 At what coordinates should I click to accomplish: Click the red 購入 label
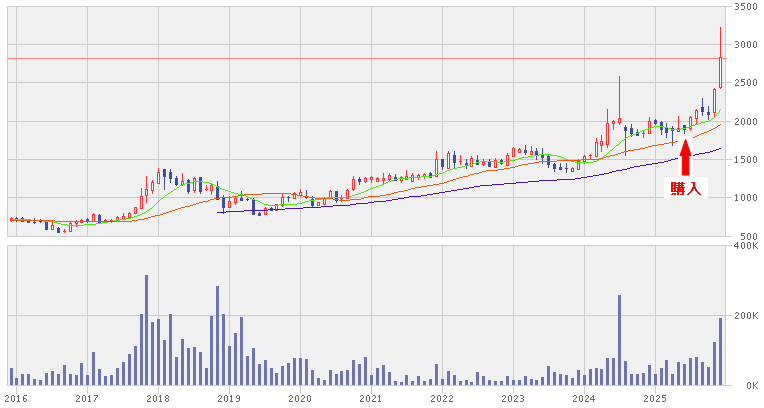coord(685,188)
